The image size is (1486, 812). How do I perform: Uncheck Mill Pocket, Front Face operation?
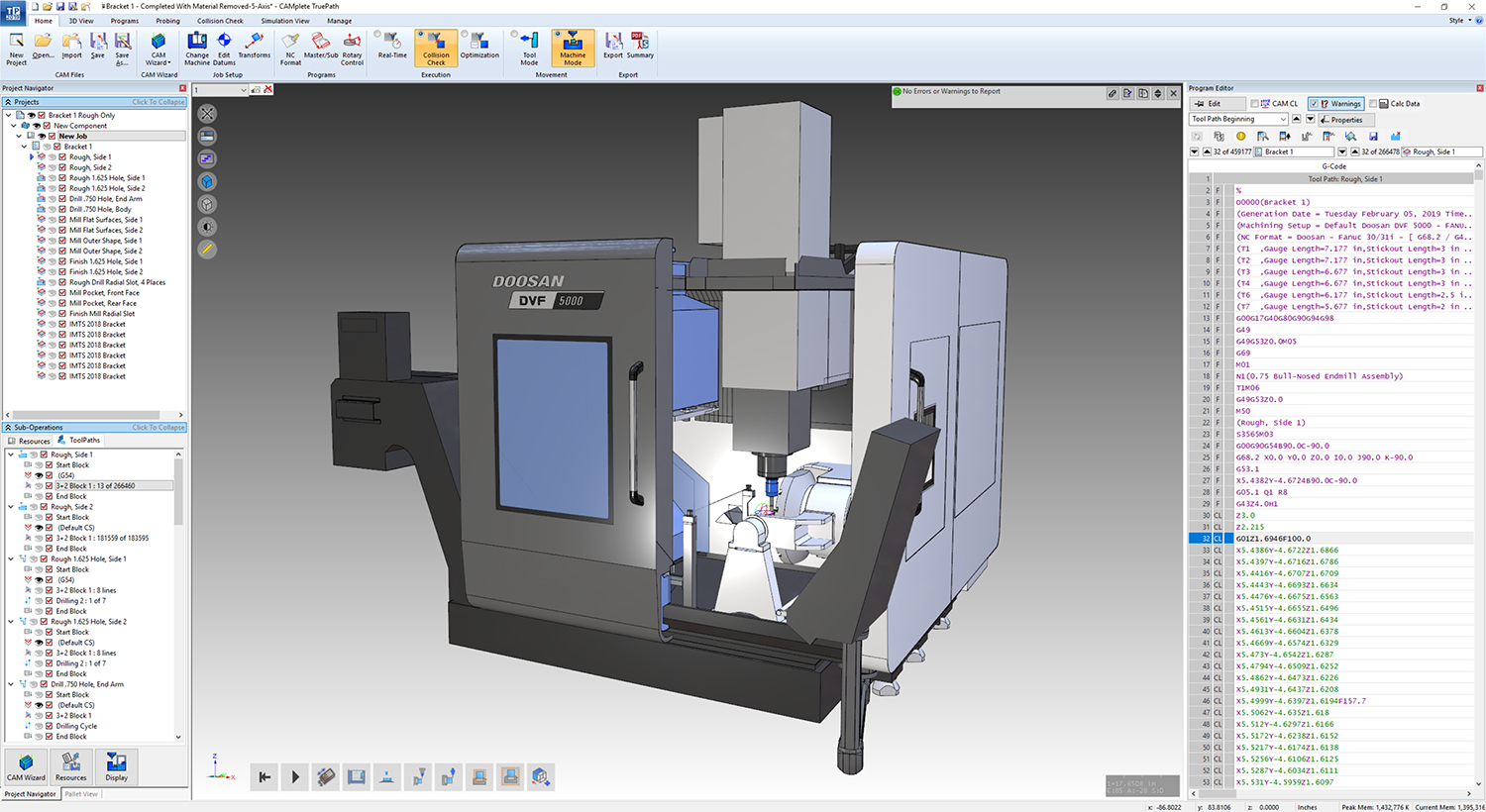62,293
